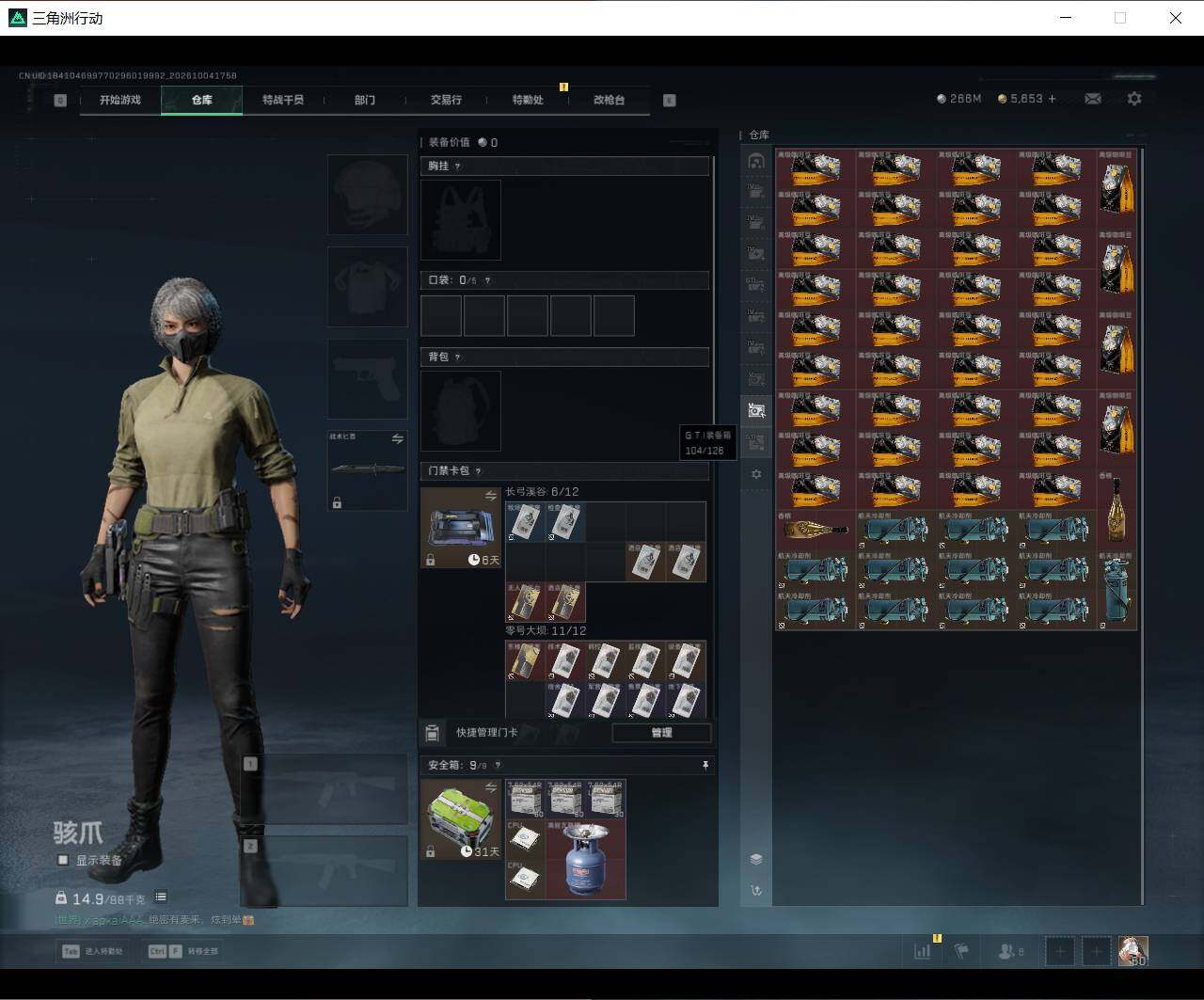Switch to 开始游戏 tab
This screenshot has height=1000, width=1204.
[119, 100]
